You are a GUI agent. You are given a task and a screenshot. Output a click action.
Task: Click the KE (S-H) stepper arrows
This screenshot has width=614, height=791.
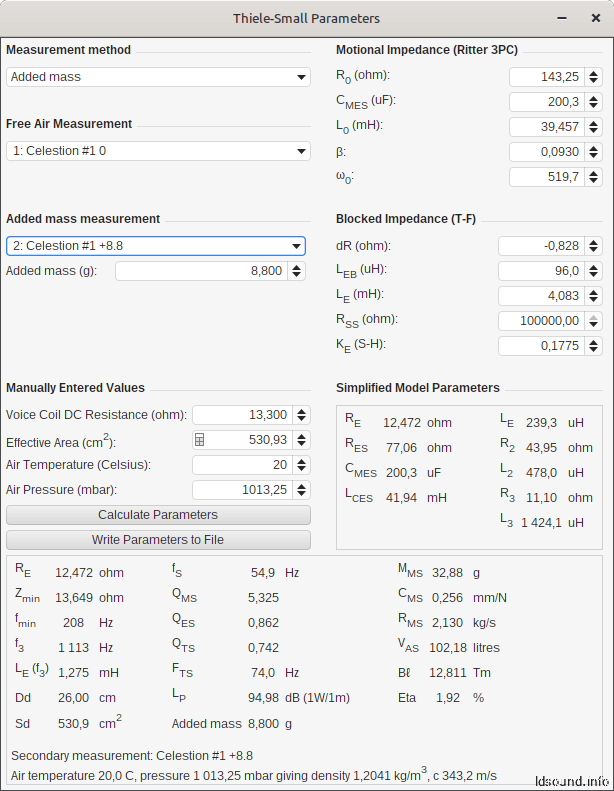click(594, 346)
